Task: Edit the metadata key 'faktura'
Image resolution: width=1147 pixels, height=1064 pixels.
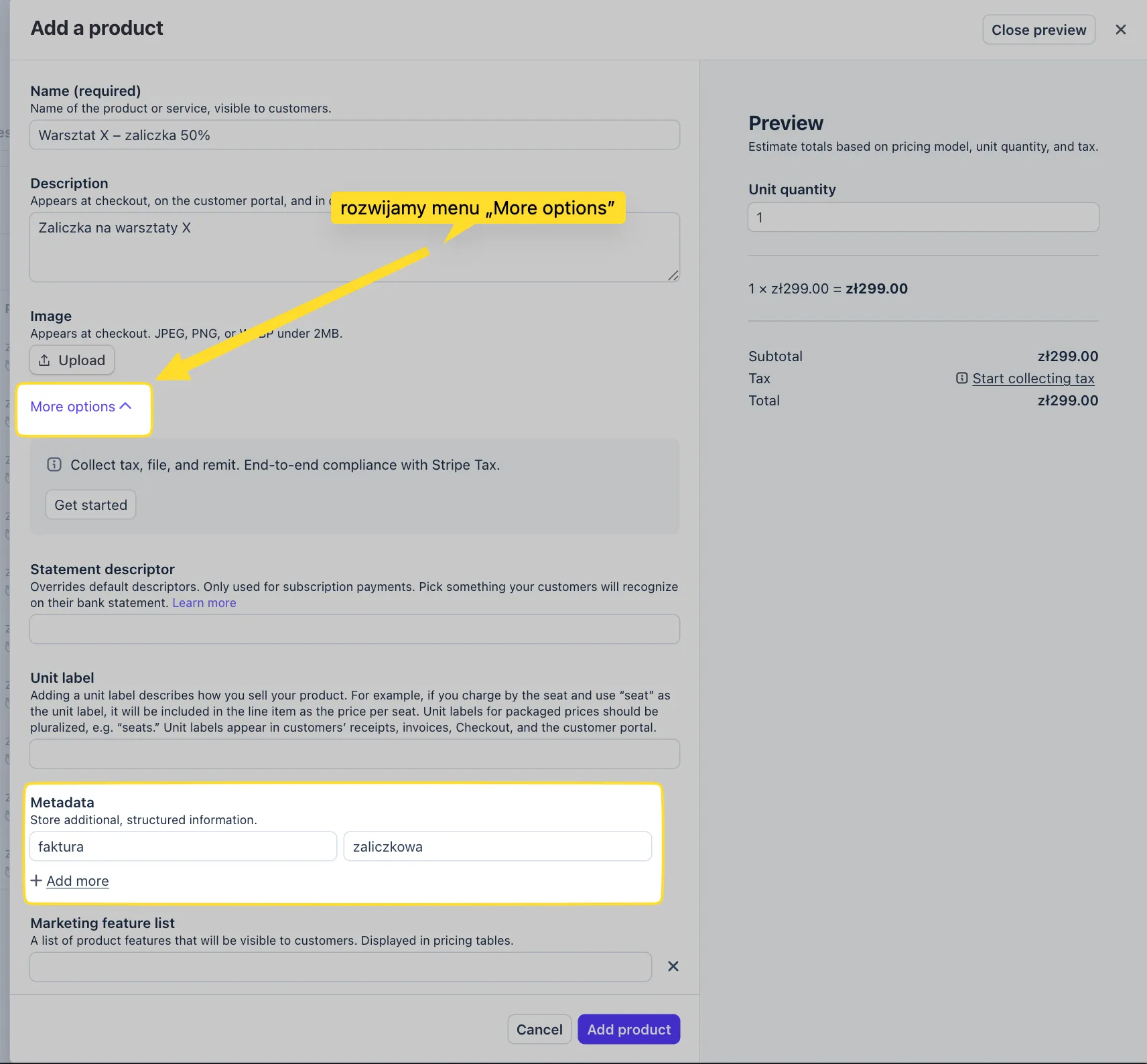Action: (x=183, y=846)
